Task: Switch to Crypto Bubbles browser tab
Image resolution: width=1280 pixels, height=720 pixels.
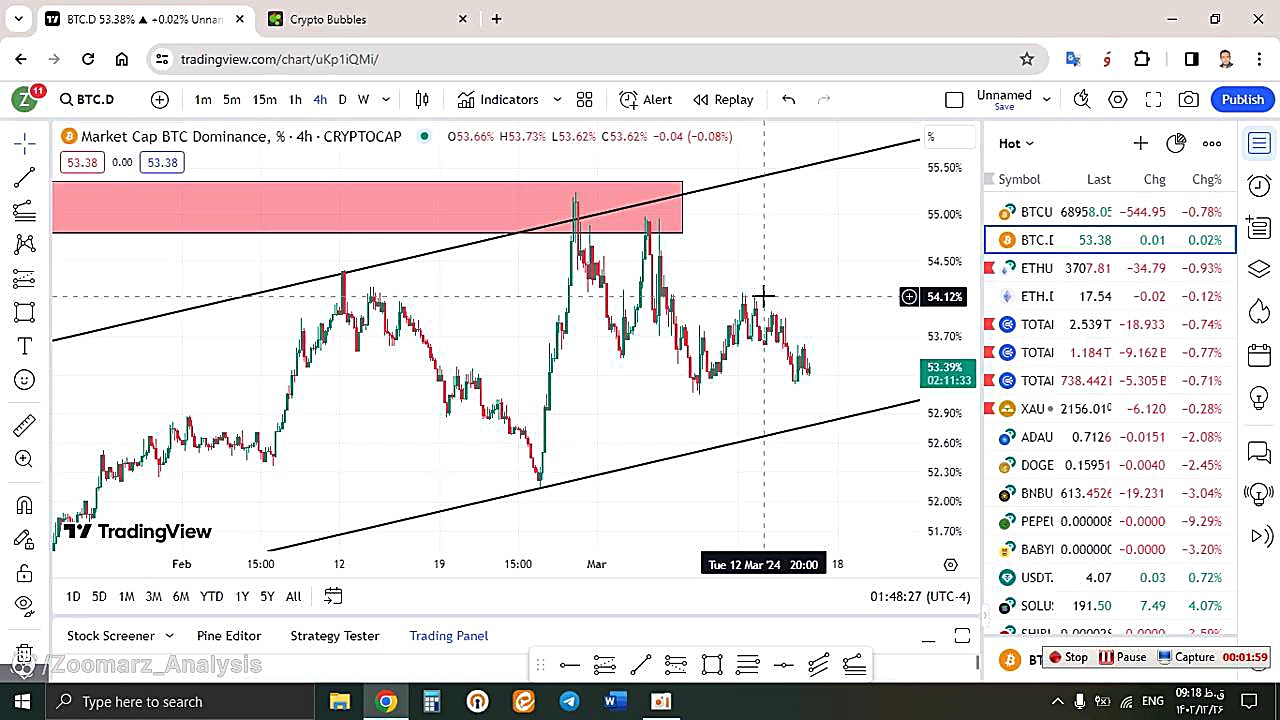Action: (366, 19)
